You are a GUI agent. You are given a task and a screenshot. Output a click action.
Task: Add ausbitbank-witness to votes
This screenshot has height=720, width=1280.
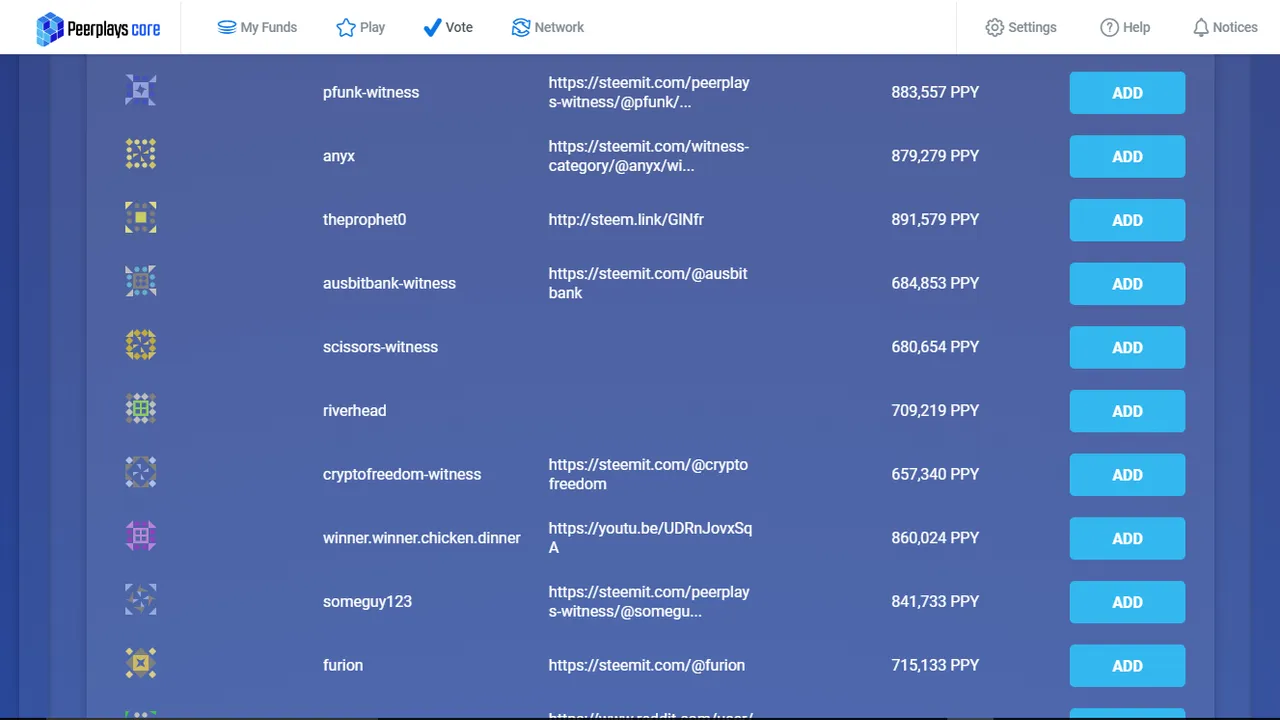point(1127,284)
